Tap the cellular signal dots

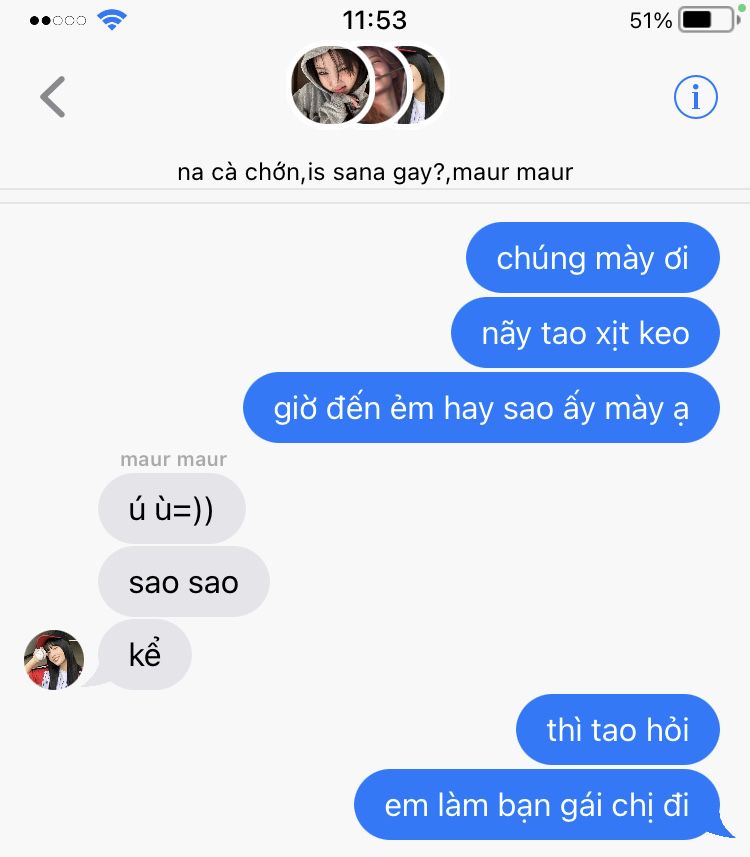pos(58,21)
